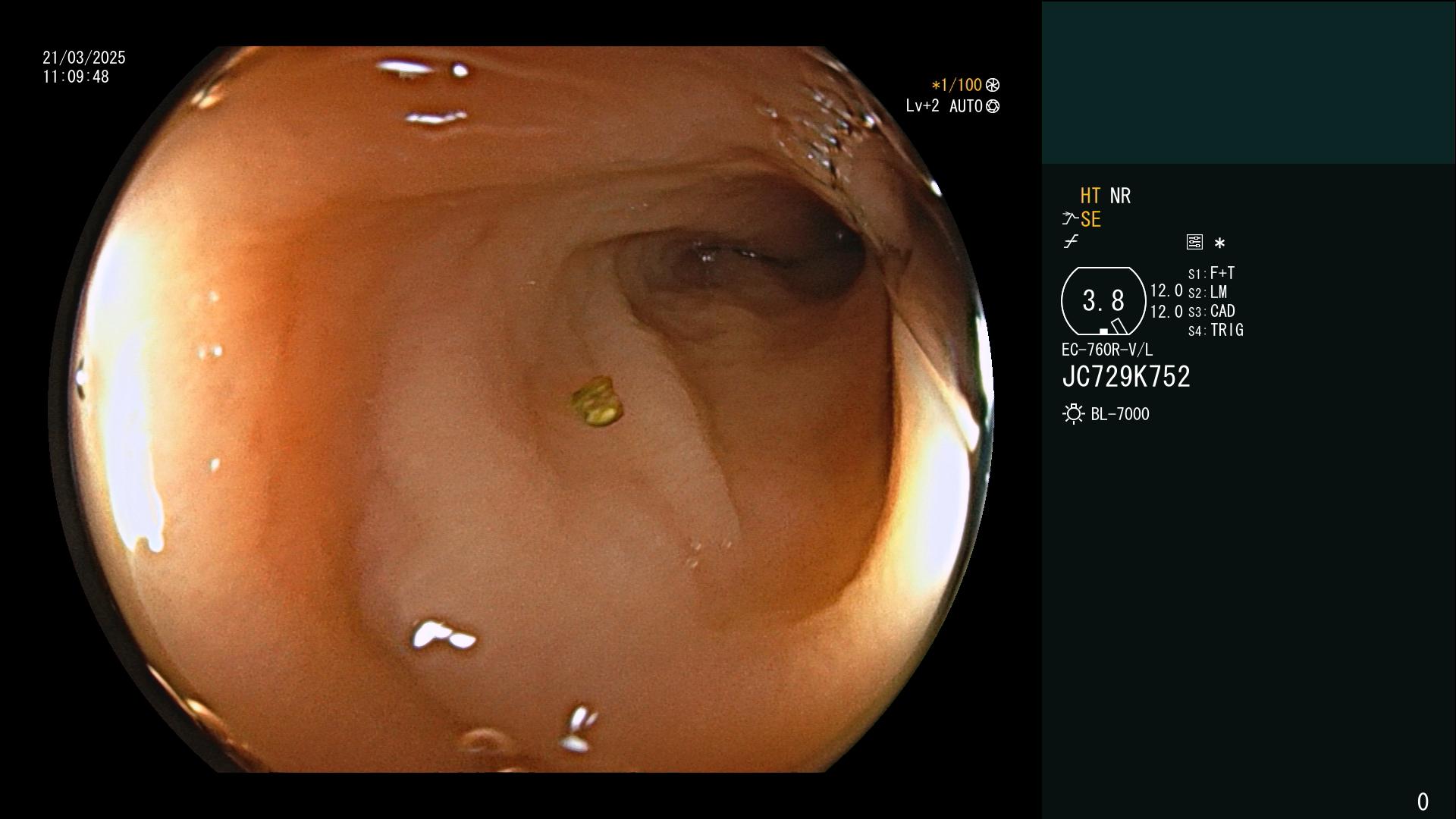Click the *1/100 shutter value

(957, 85)
